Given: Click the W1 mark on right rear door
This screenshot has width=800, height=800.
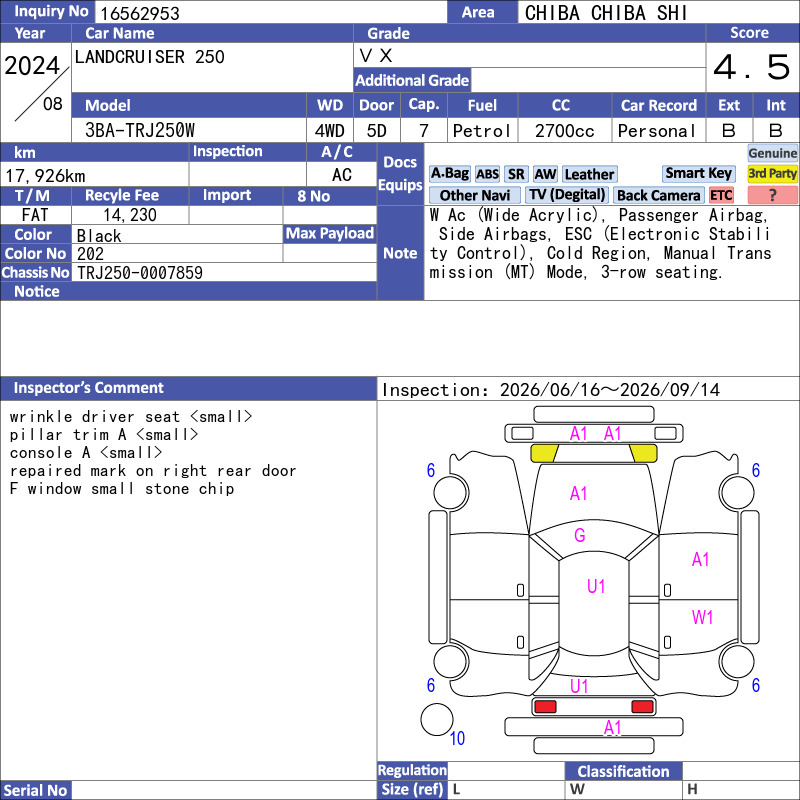Looking at the screenshot, I should (x=702, y=617).
